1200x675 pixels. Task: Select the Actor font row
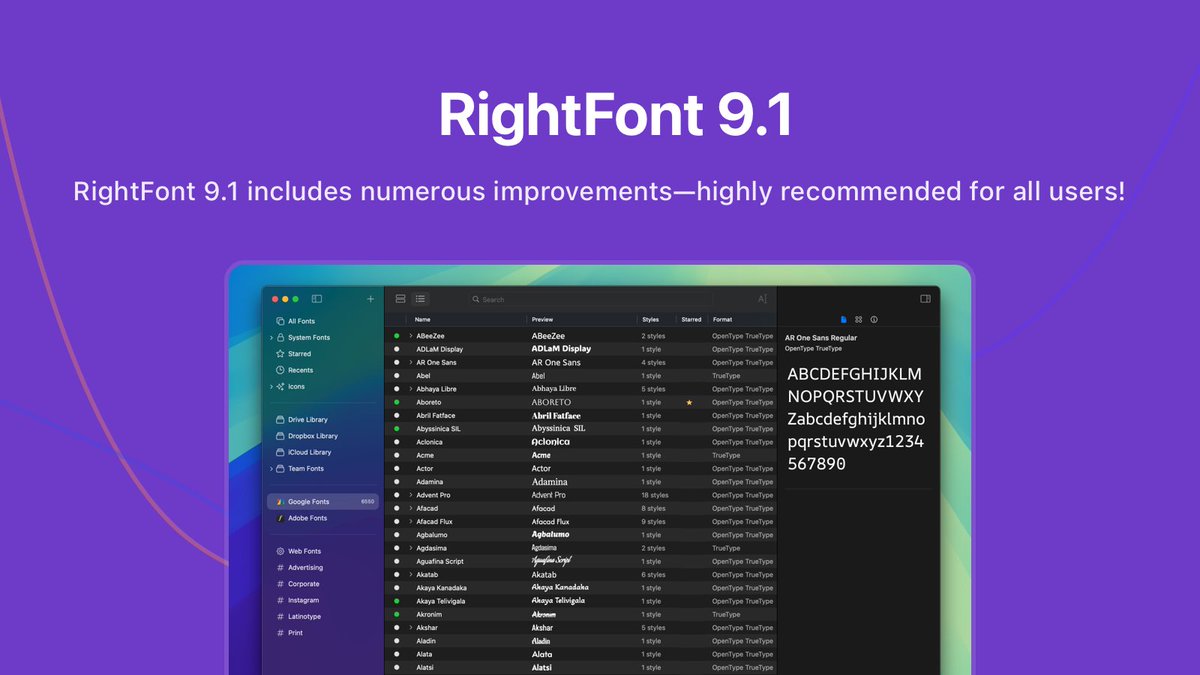click(580, 468)
